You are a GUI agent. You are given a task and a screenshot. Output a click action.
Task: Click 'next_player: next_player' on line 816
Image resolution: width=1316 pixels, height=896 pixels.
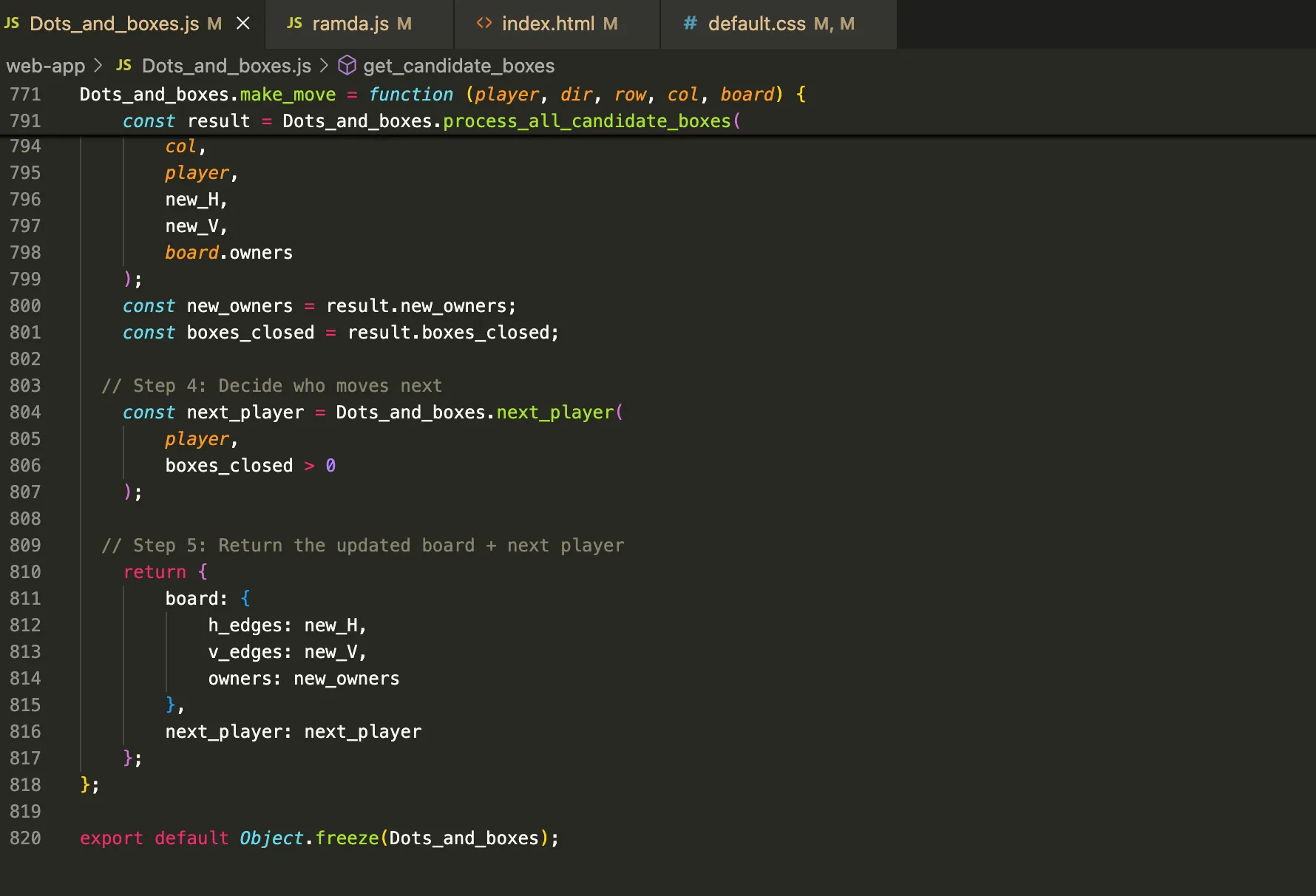tap(293, 732)
